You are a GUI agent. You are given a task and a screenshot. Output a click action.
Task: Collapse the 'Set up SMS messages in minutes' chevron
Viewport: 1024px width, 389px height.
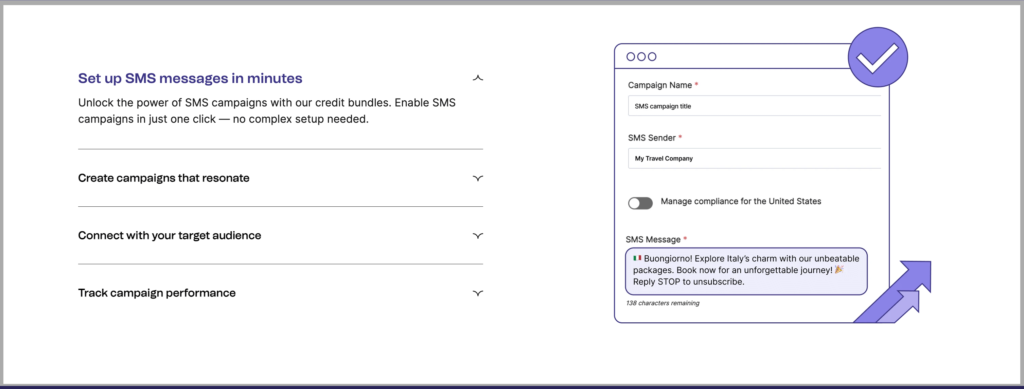(478, 78)
